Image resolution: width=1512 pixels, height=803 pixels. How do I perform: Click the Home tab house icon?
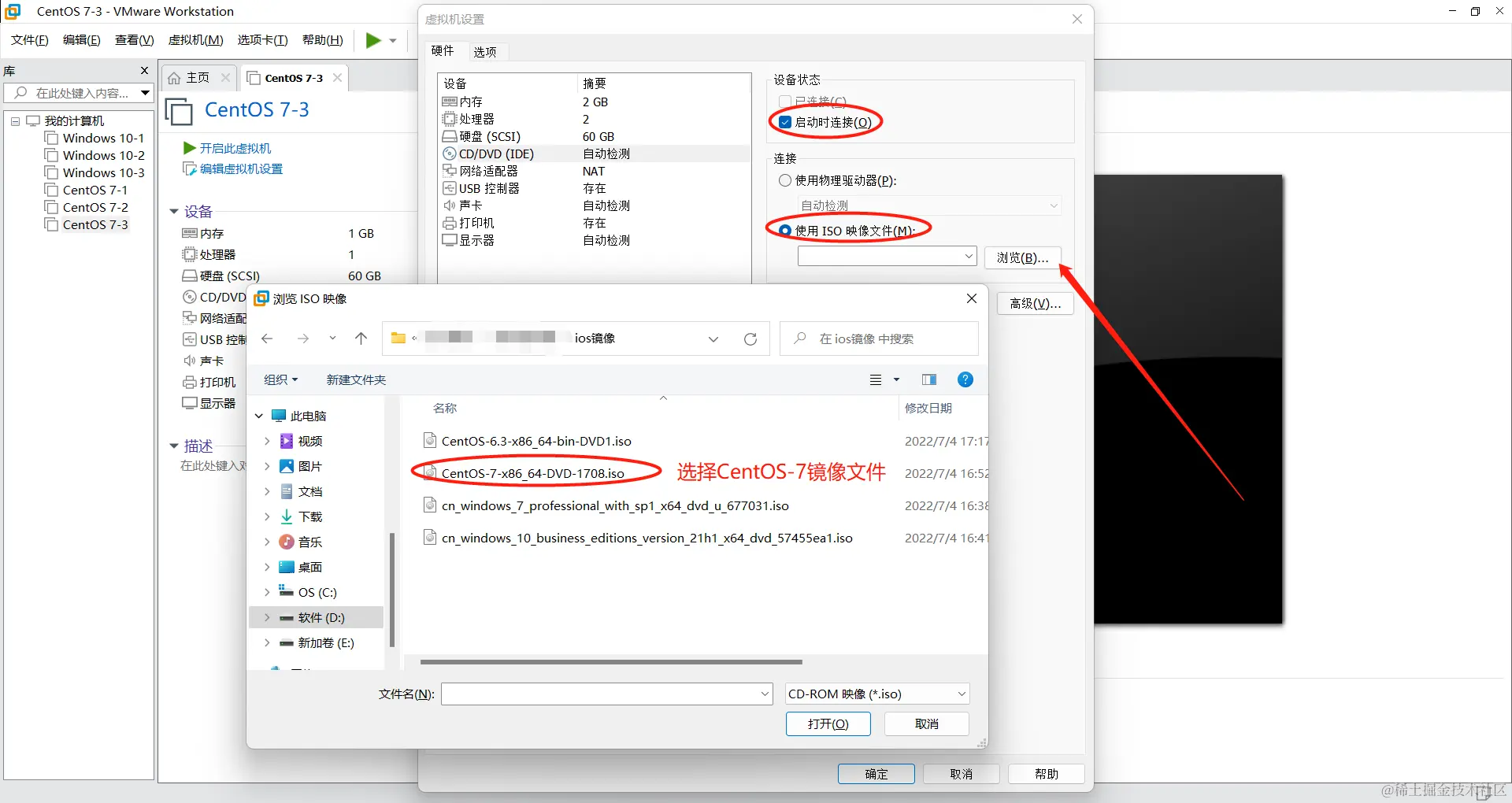coord(175,78)
